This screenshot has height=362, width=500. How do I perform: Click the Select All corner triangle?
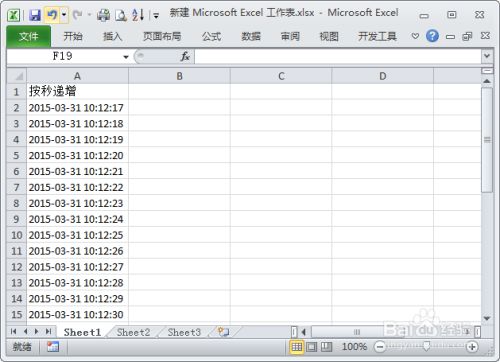tap(17, 76)
